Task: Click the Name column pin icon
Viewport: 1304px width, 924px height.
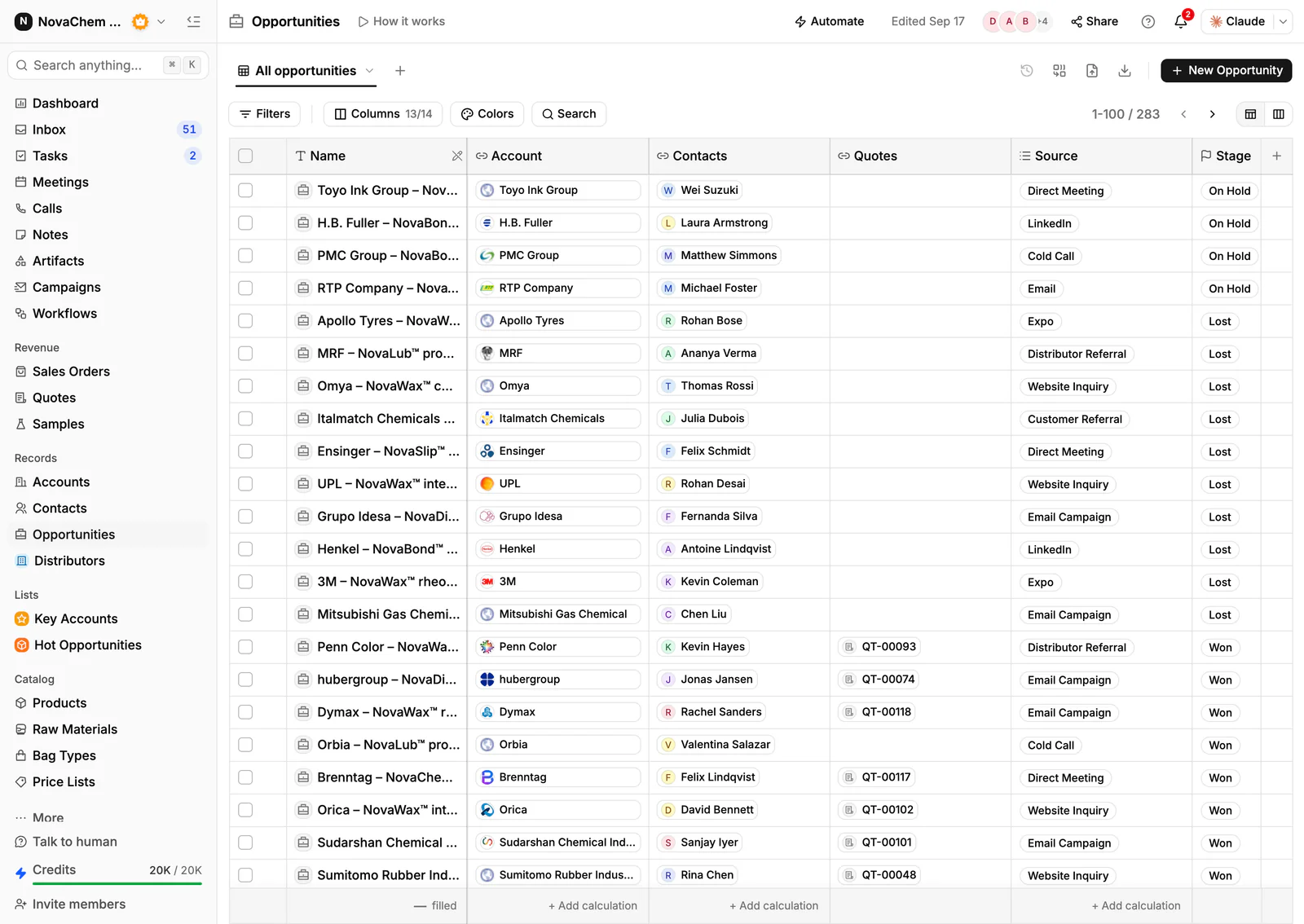Action: tap(456, 156)
